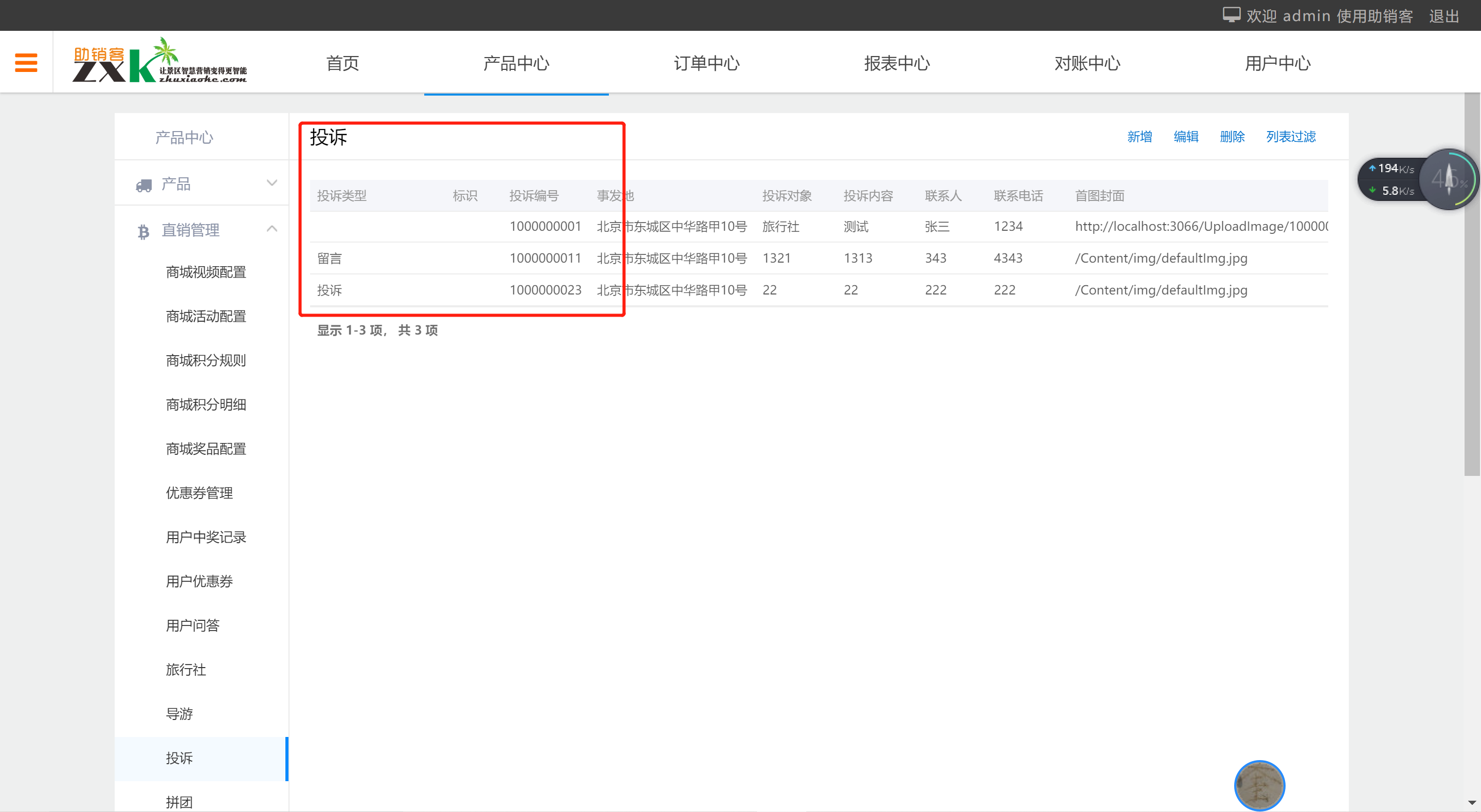The image size is (1481, 812).
Task: Open the 订单中心 top menu
Action: (706, 63)
